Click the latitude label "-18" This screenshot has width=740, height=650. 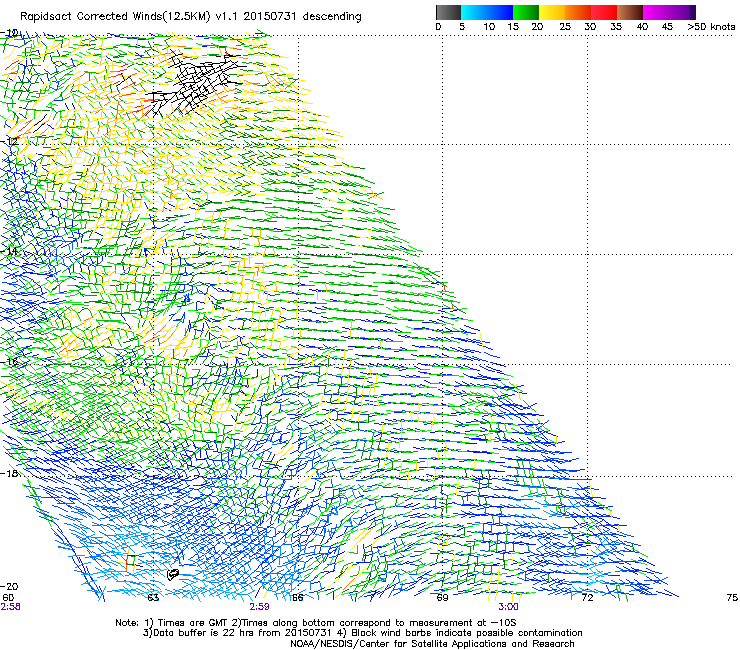[10, 473]
